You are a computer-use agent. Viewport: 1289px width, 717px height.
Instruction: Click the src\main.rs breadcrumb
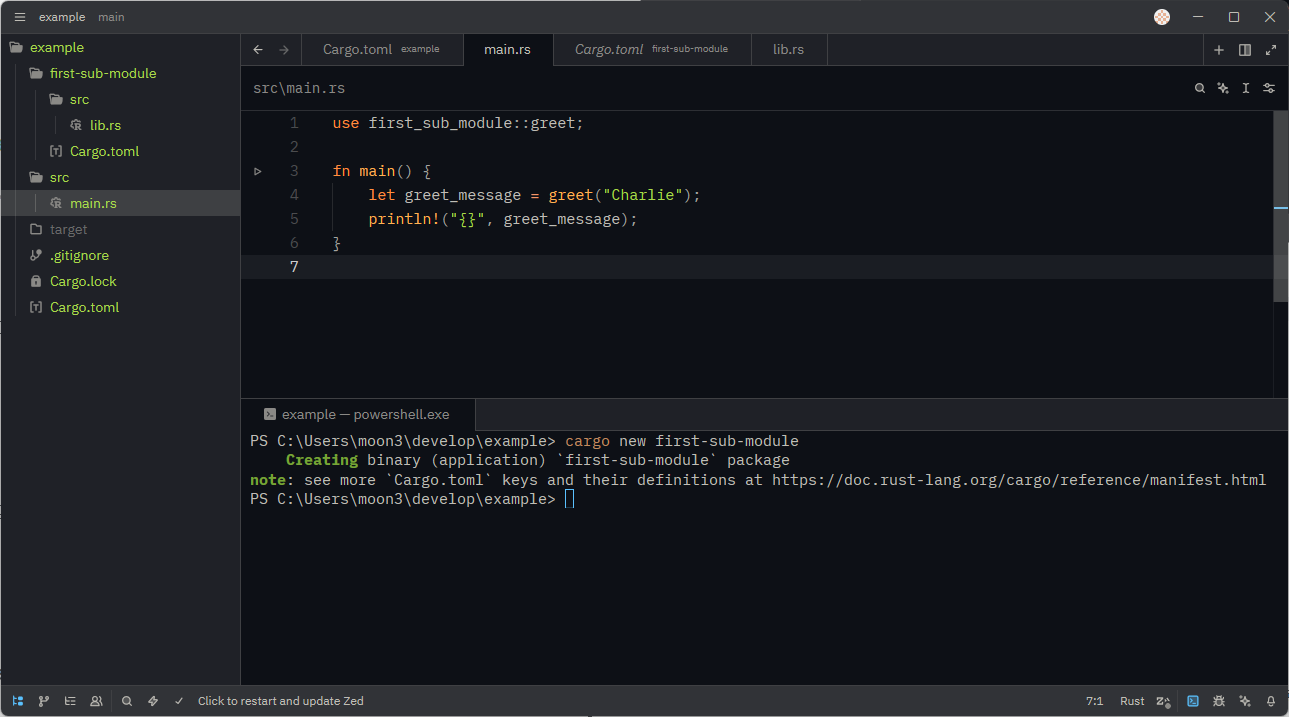click(x=299, y=88)
